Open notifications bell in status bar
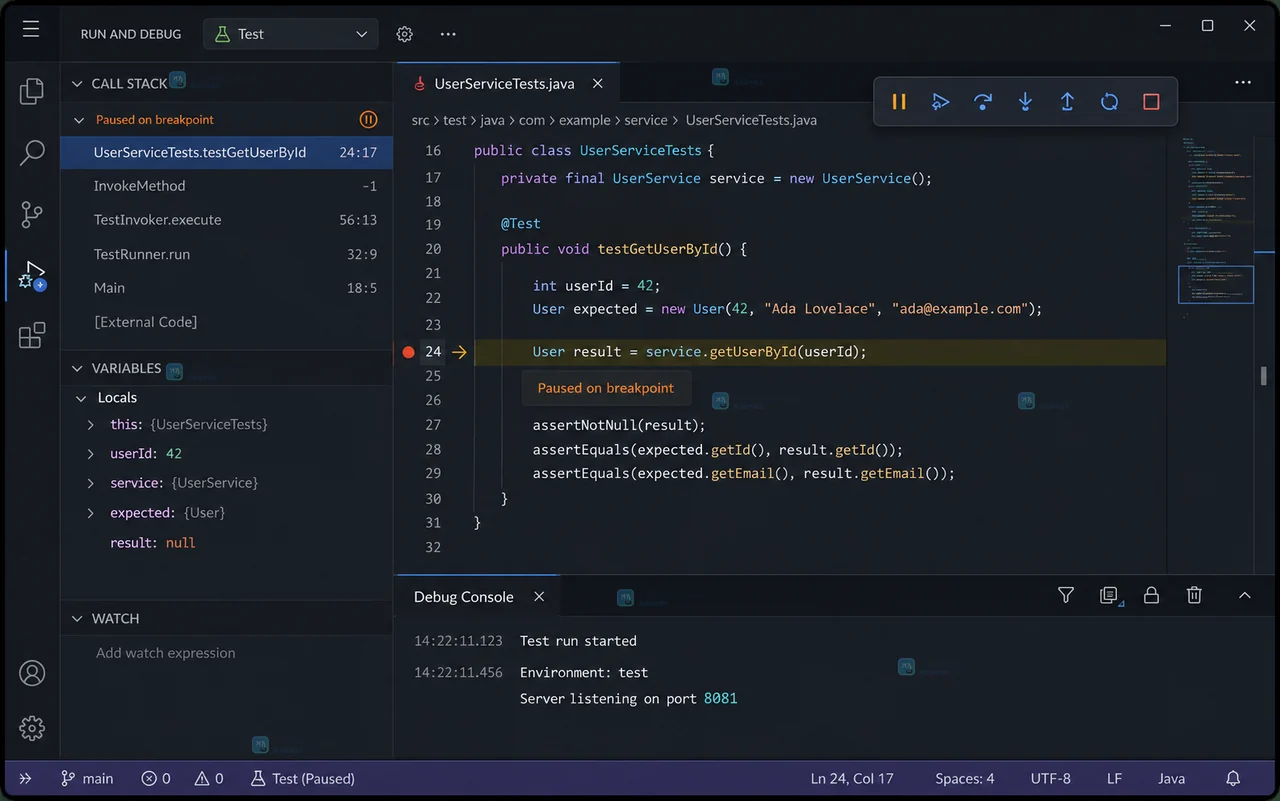This screenshot has height=801, width=1280. [1233, 778]
